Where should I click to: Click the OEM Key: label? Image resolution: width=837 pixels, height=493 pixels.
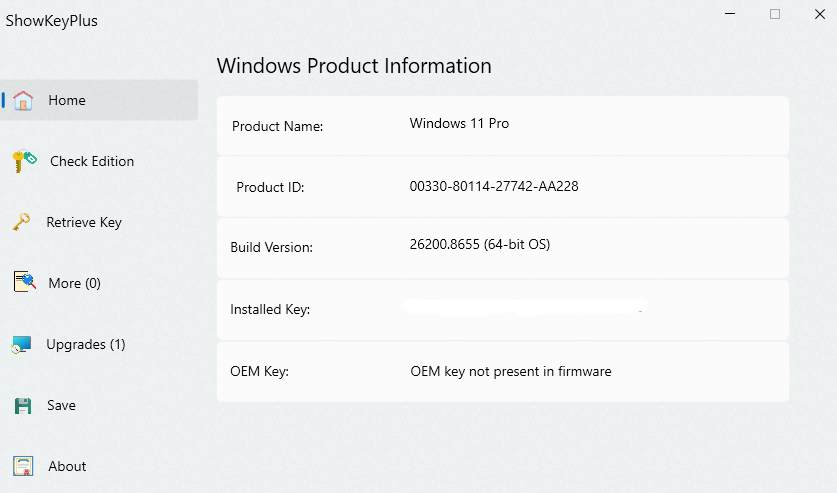tap(259, 371)
